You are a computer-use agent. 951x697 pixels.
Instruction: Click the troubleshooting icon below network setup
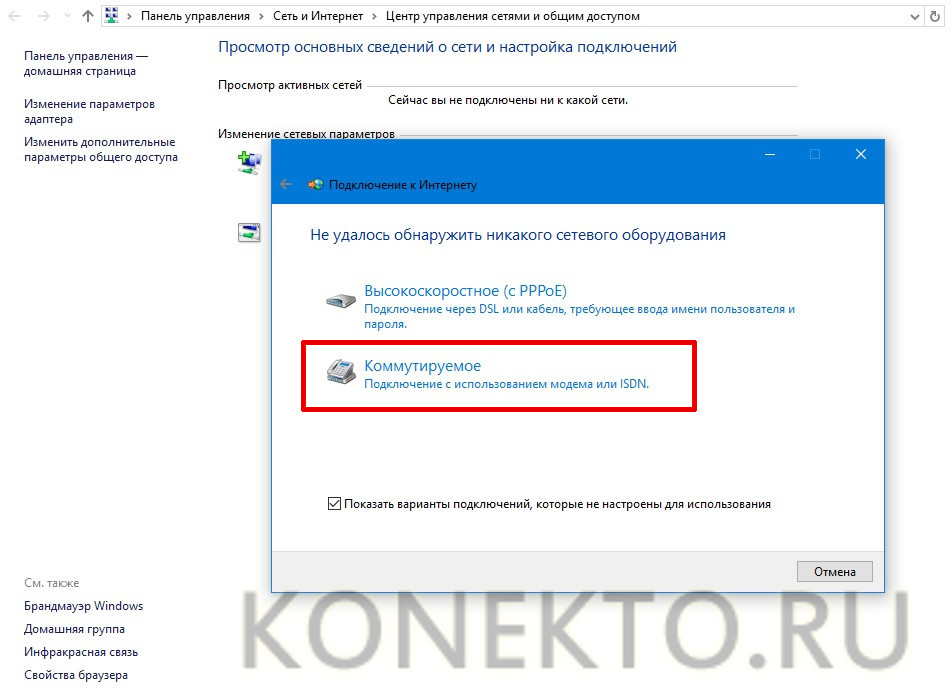coord(249,232)
